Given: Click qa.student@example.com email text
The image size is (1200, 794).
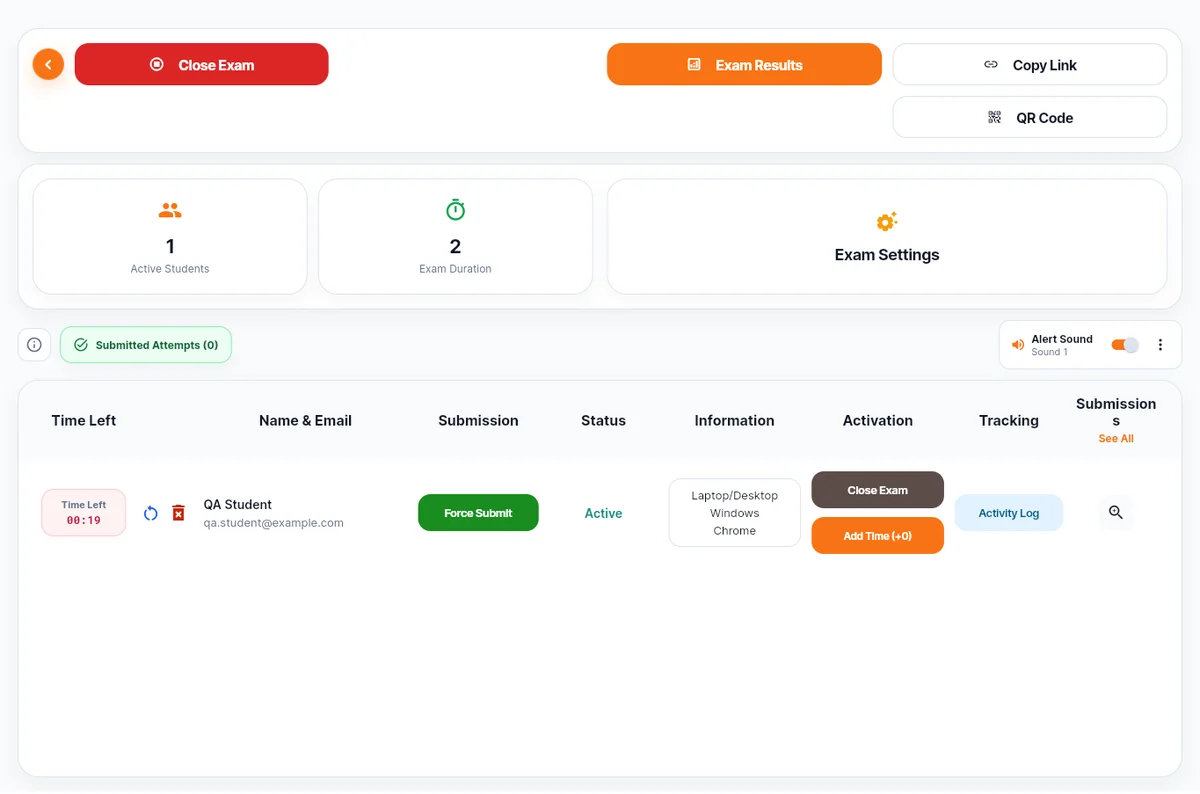Looking at the screenshot, I should (273, 523).
